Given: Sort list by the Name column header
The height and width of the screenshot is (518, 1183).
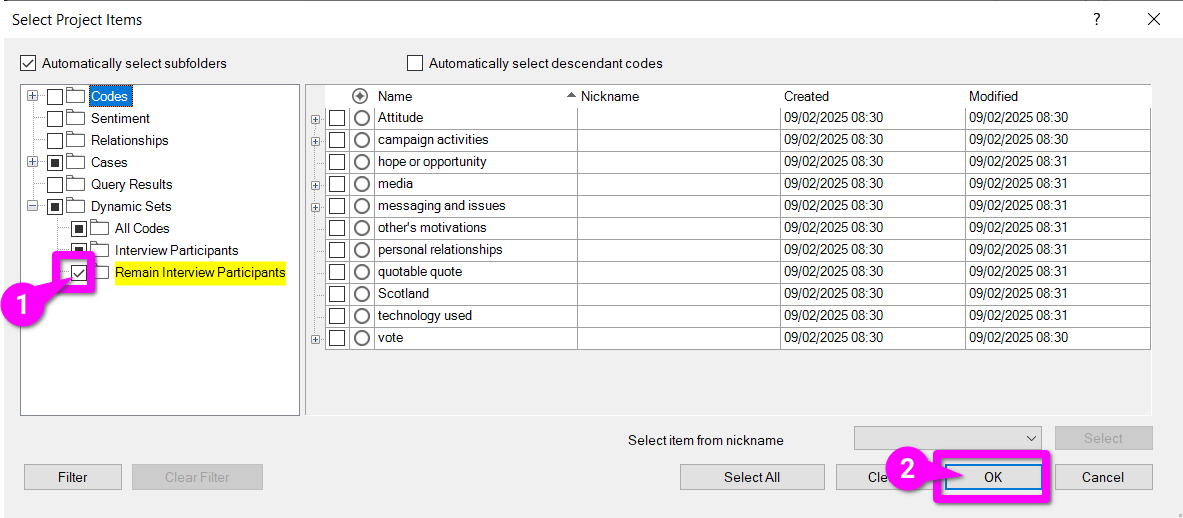Looking at the screenshot, I should [x=395, y=96].
